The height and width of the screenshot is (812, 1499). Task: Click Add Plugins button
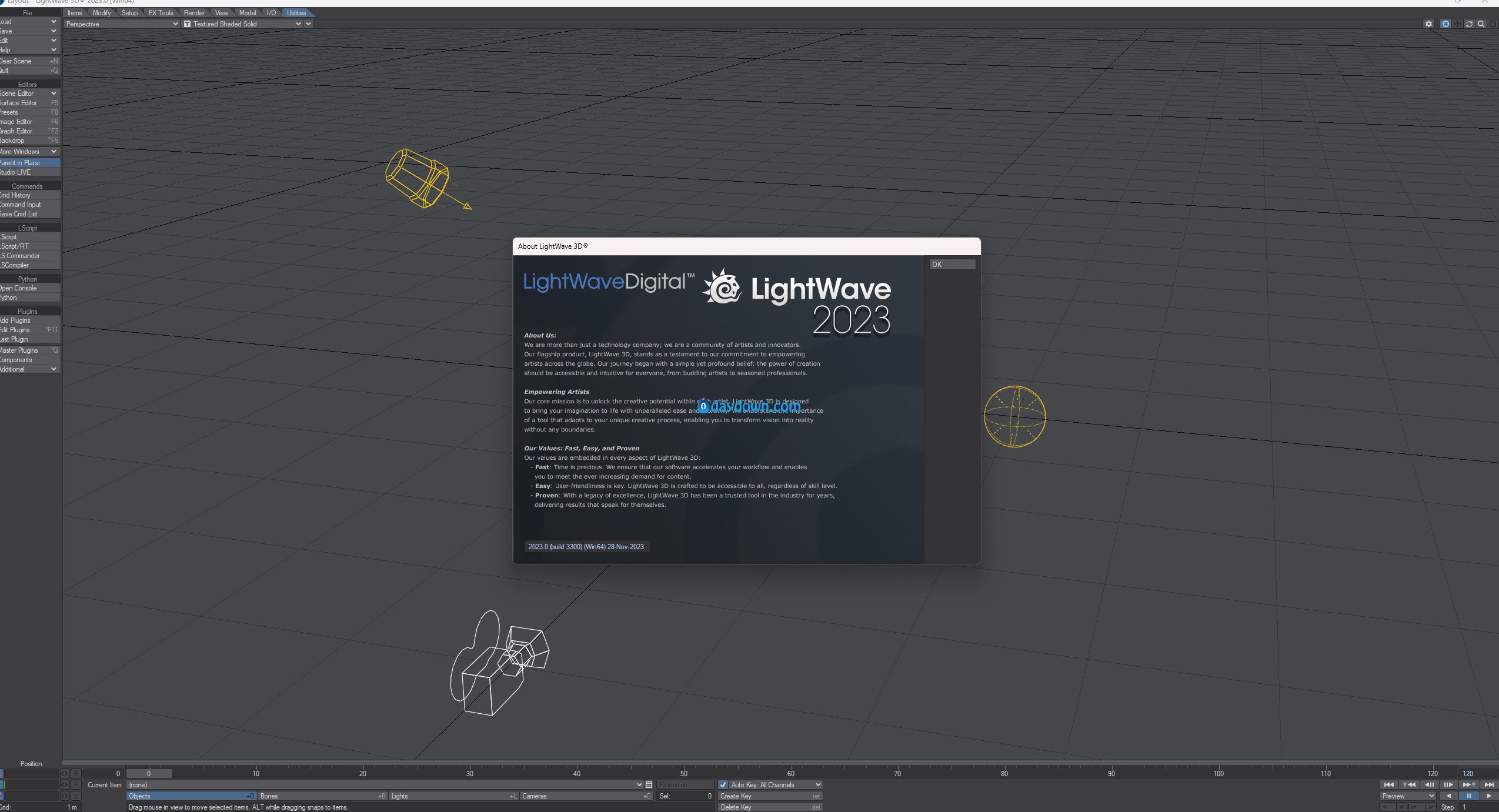(x=30, y=320)
